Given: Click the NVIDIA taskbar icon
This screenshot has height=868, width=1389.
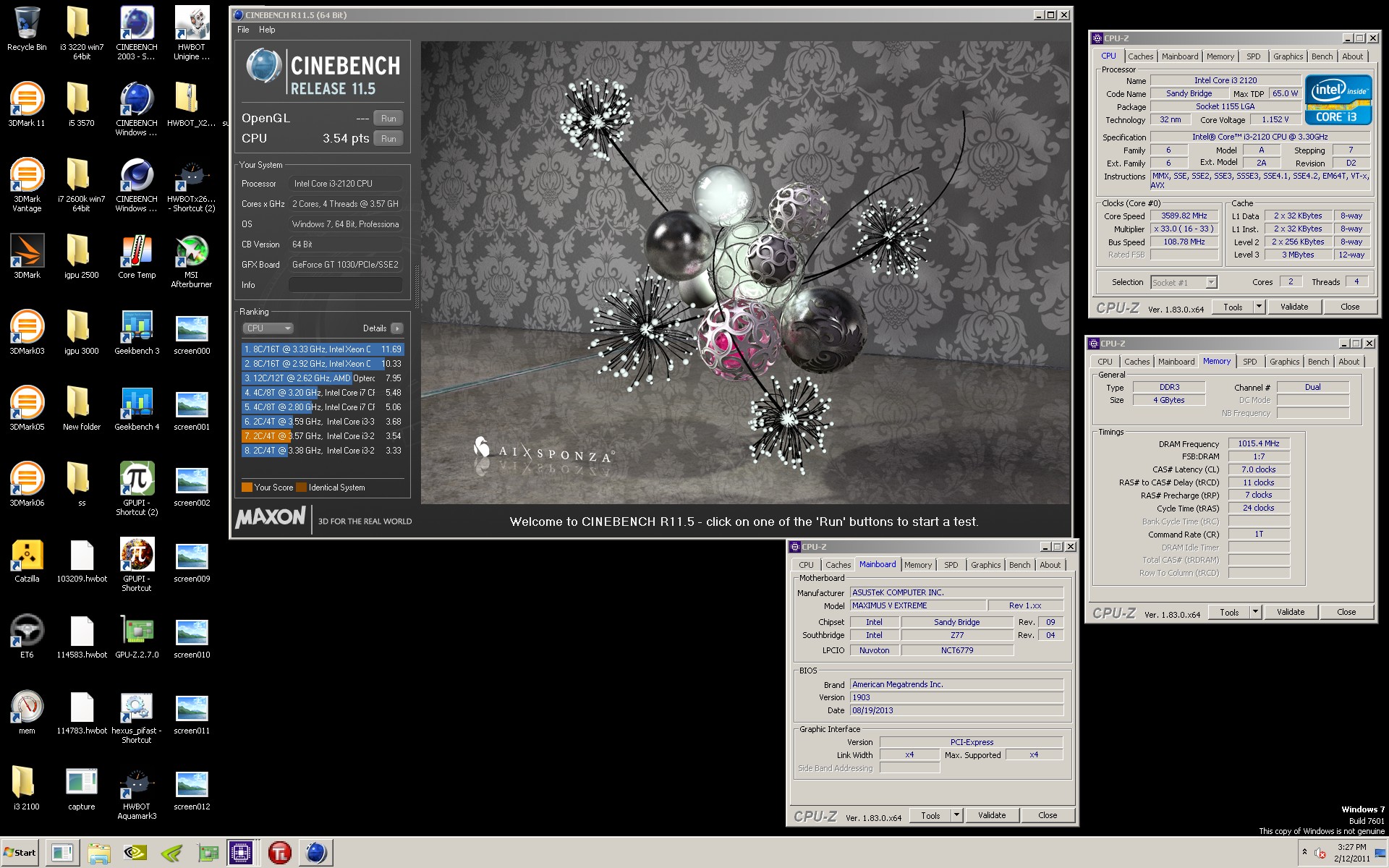Looking at the screenshot, I should 135,853.
